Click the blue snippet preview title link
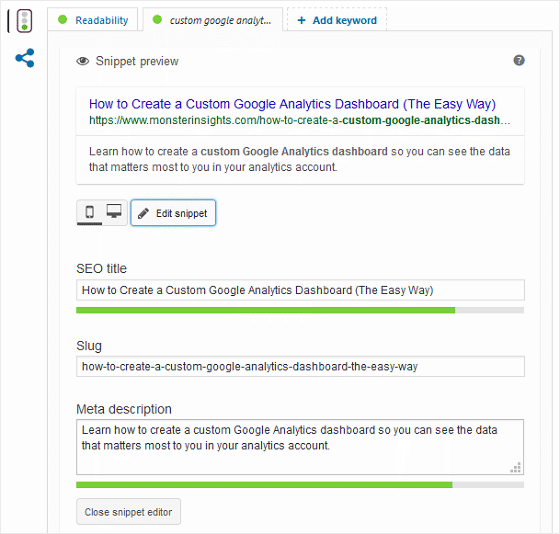The image size is (560, 534). coord(292,104)
